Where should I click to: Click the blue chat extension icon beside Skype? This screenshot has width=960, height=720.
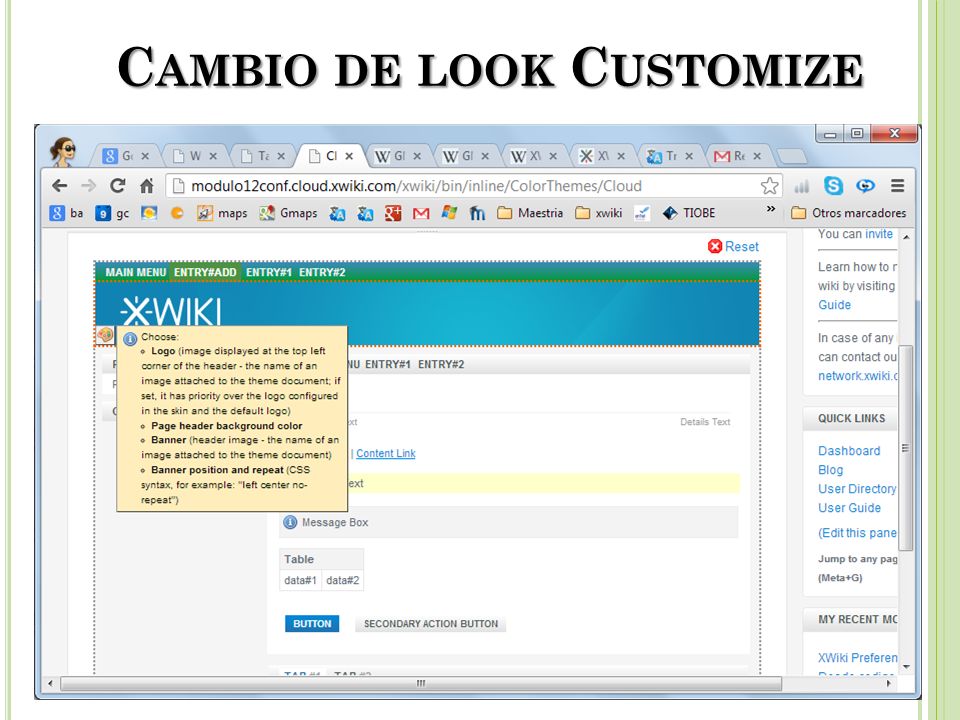[865, 186]
